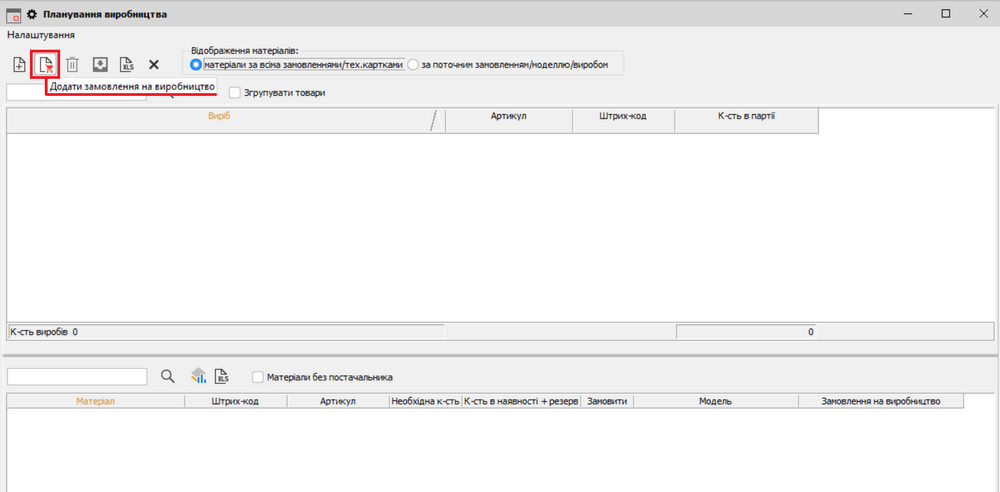Select 'за поточним замовленням/моделлю/виробом' radio option
Viewport: 1000px width, 492px height.
413,65
